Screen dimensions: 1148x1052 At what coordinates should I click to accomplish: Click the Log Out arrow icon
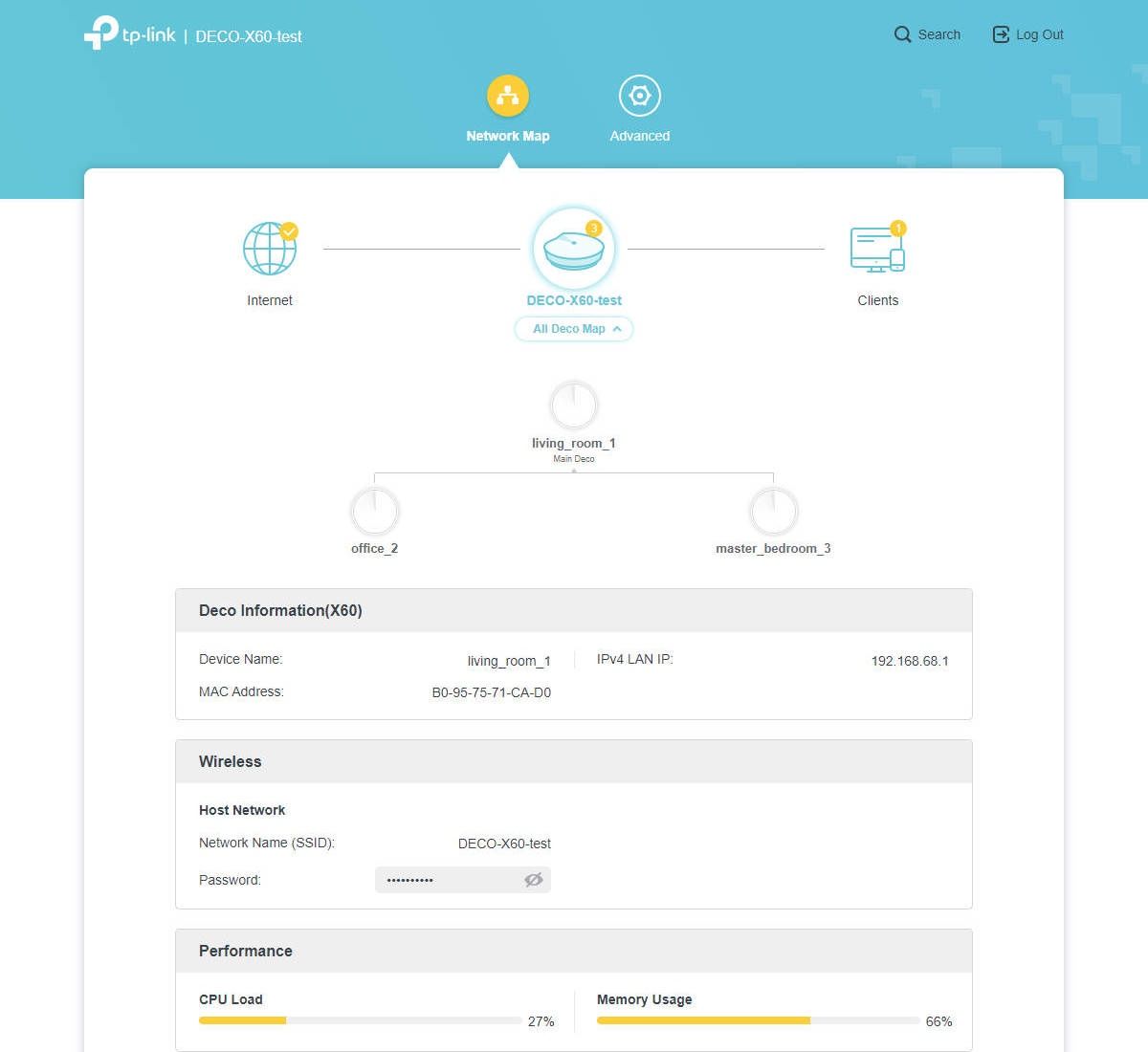1001,34
